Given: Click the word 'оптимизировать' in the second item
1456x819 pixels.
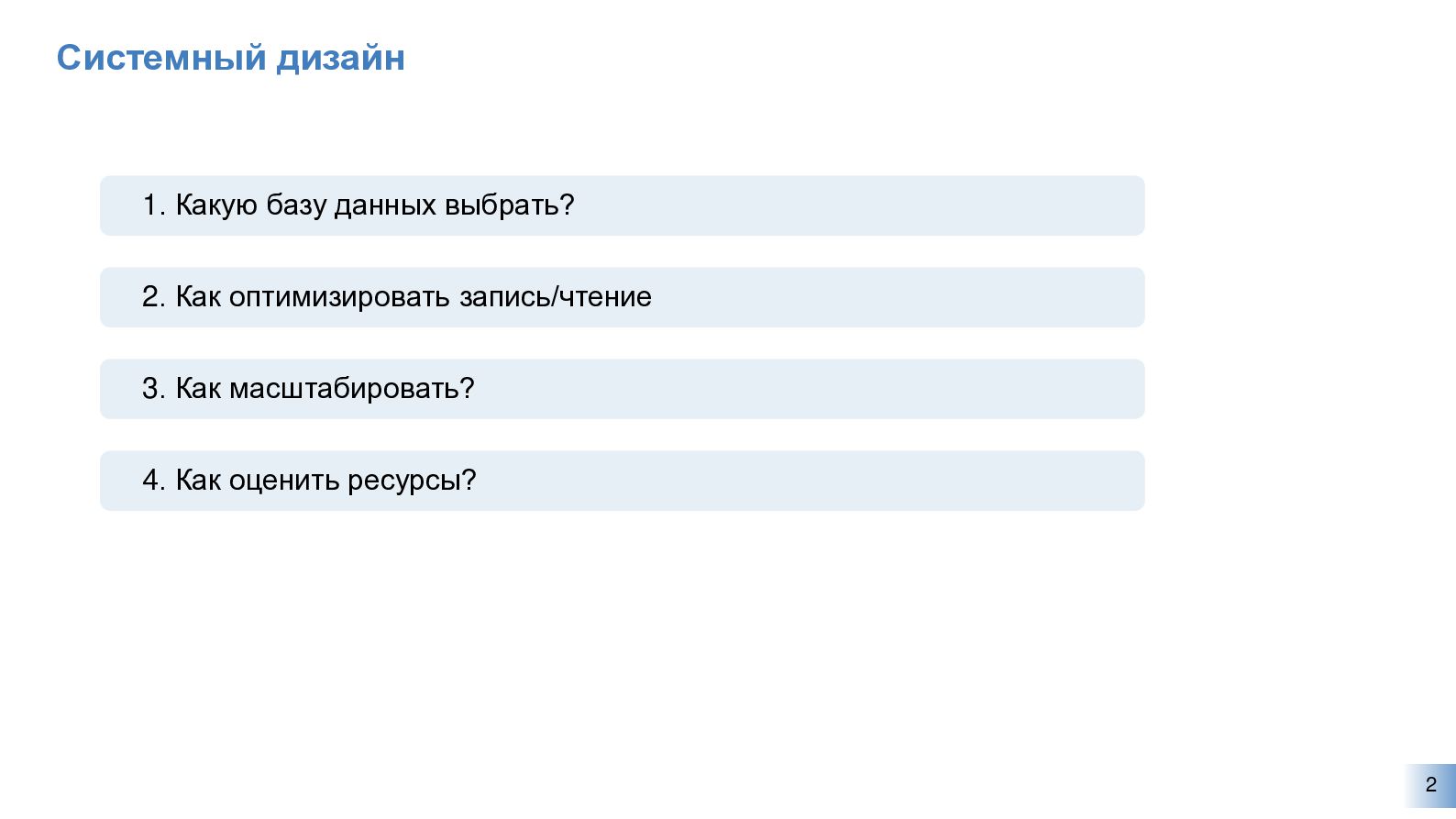Looking at the screenshot, I should point(340,297).
